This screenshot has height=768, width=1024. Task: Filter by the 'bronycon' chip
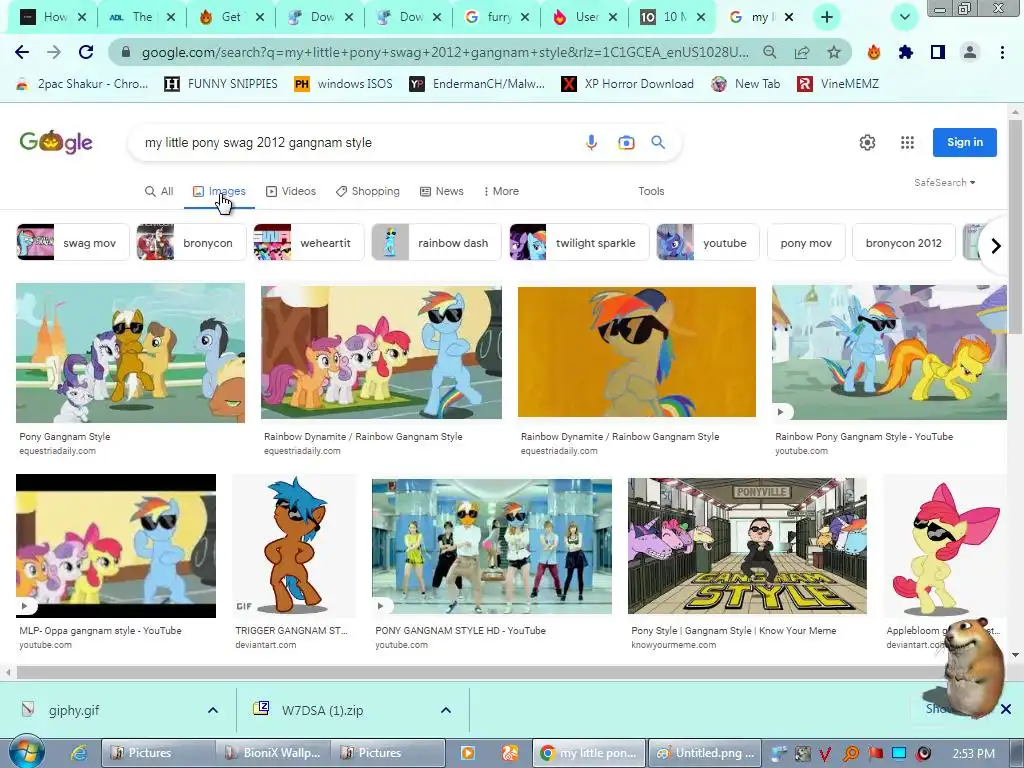coord(191,242)
